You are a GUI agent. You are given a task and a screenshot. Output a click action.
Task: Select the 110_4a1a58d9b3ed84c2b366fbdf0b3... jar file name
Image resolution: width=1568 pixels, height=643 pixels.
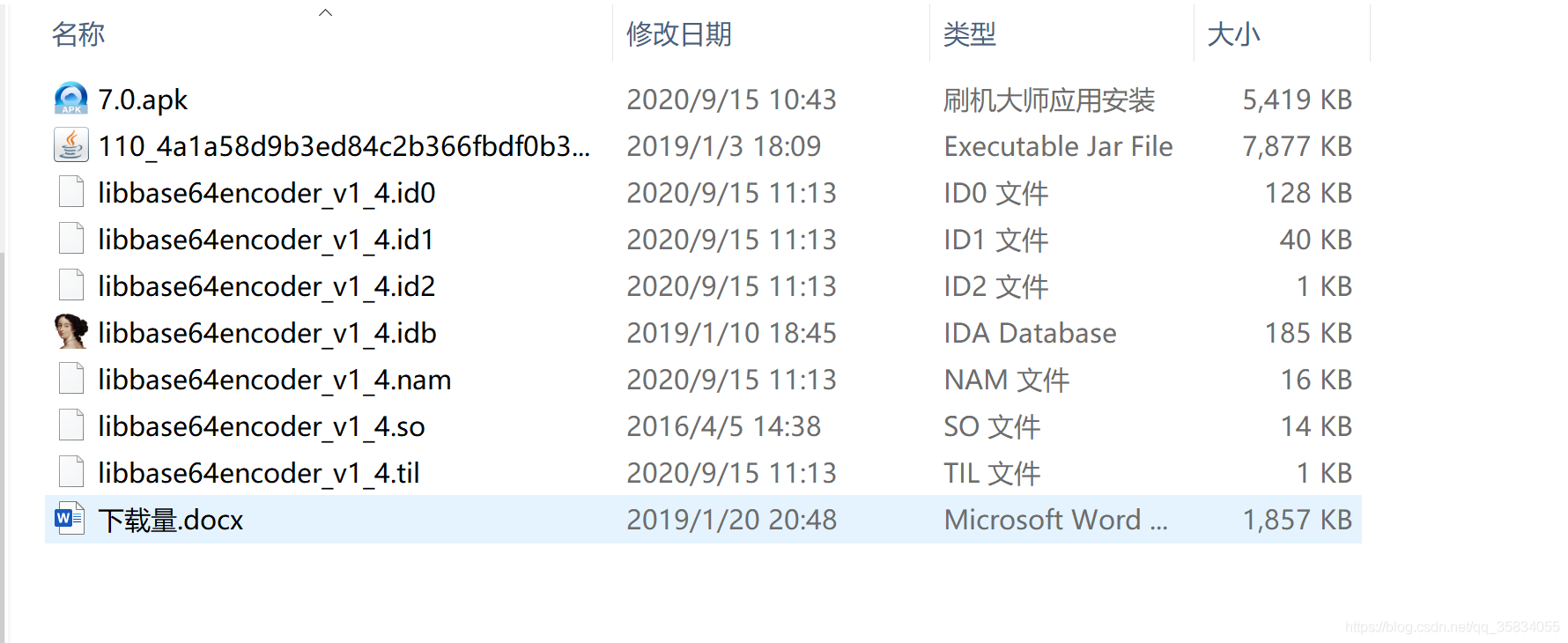click(344, 146)
